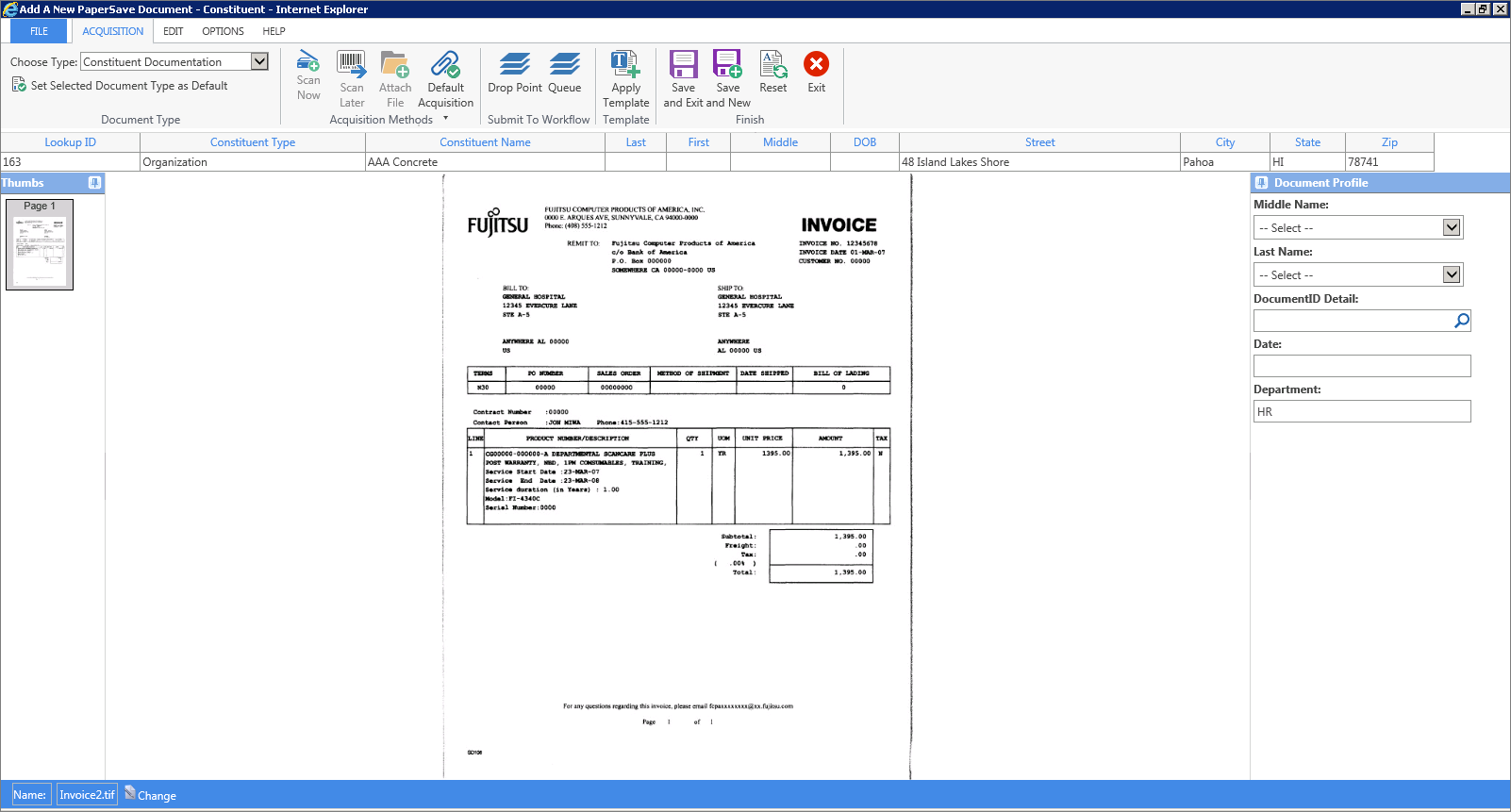Sort by Street column header
Screen dimensions: 1511x812
pyautogui.click(x=1040, y=142)
